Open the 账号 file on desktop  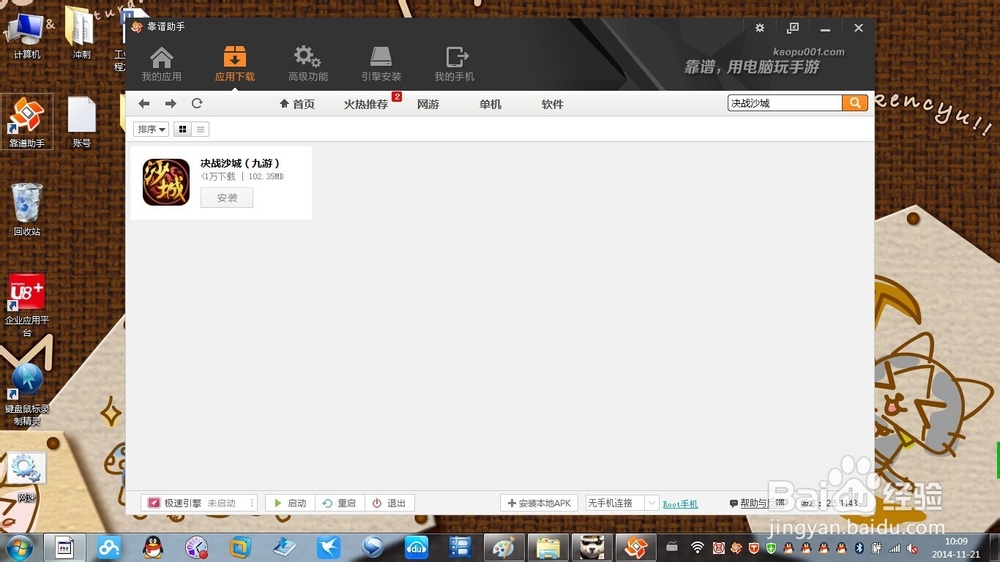(81, 122)
